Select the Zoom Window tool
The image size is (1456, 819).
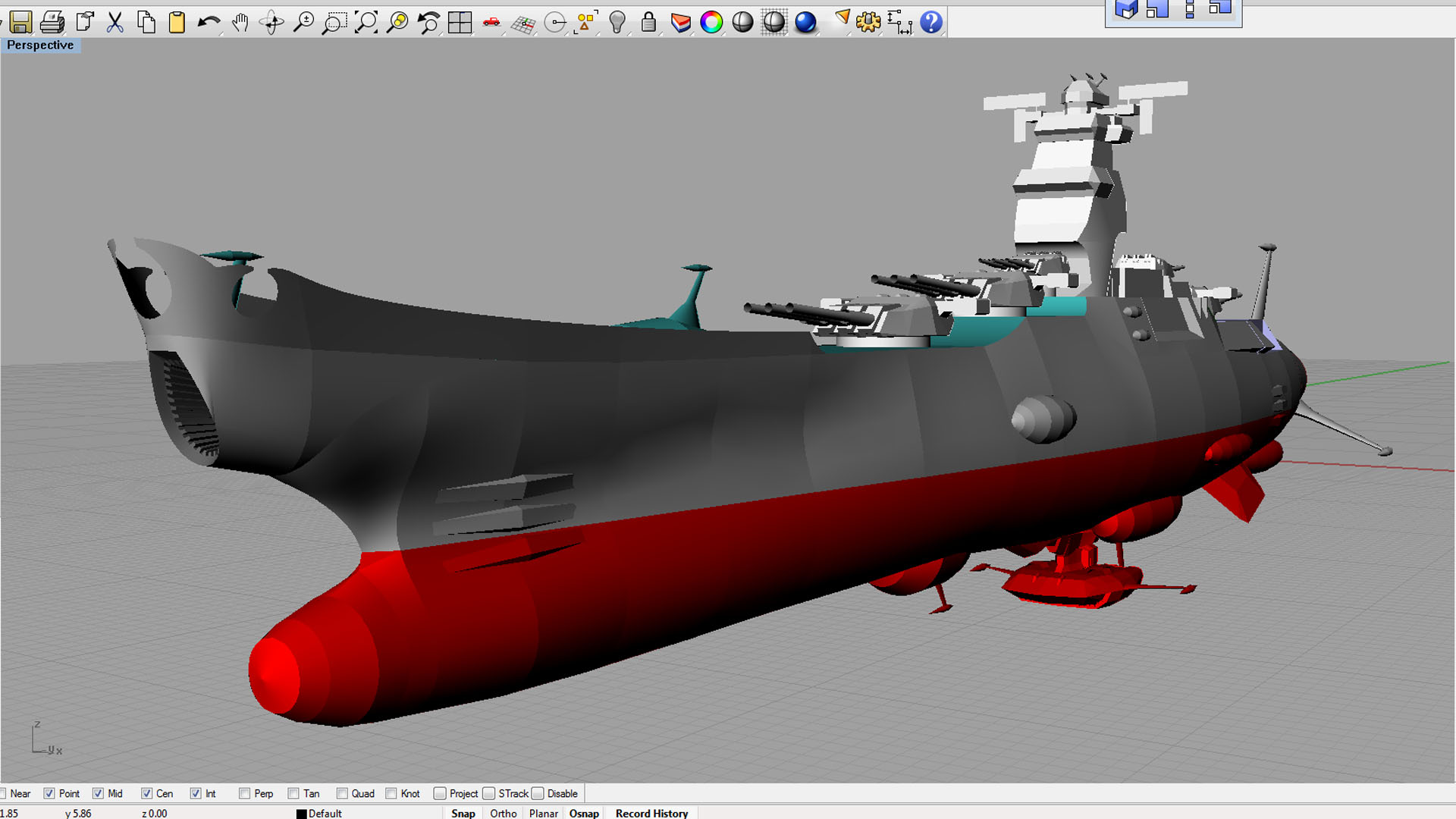click(334, 22)
